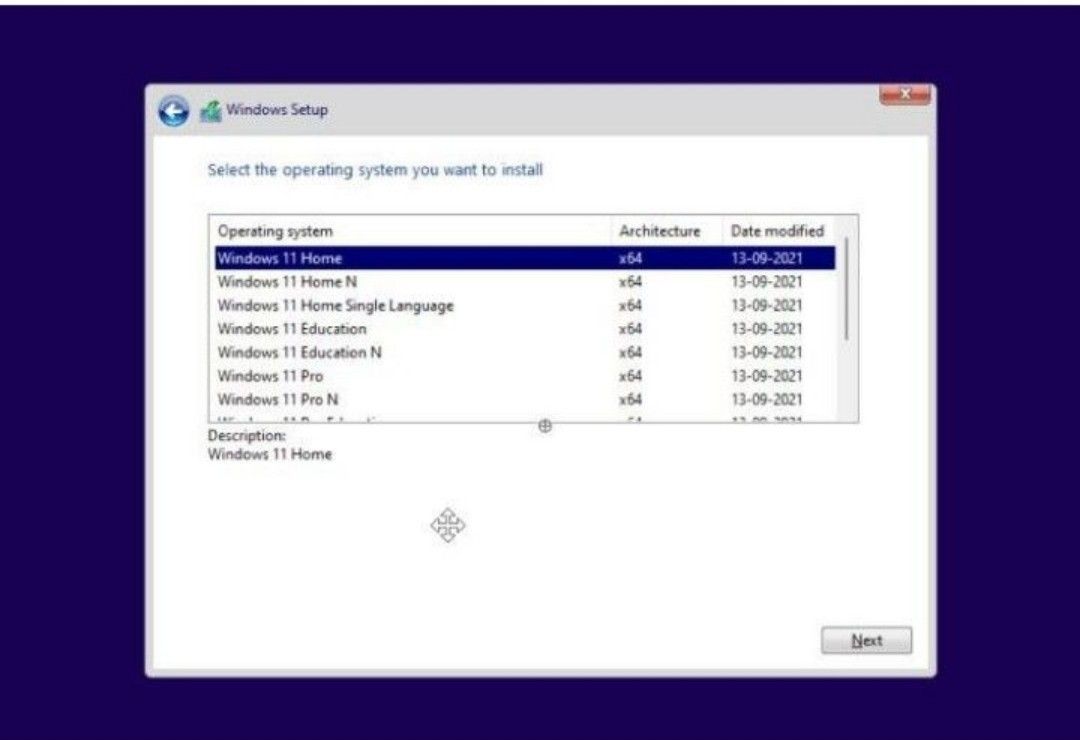This screenshot has height=740, width=1080.
Task: Select Windows 11 Home N edition
Action: click(x=525, y=282)
